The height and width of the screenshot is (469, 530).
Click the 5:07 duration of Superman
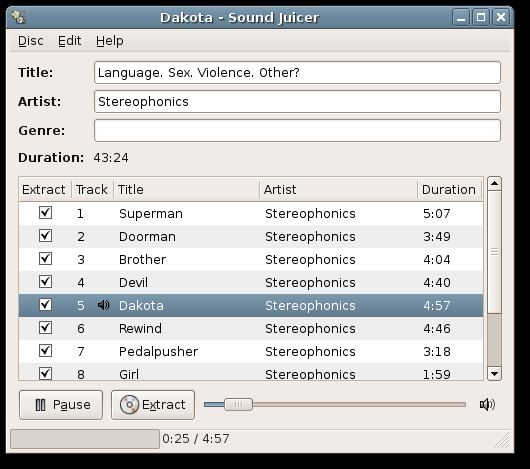click(x=436, y=214)
